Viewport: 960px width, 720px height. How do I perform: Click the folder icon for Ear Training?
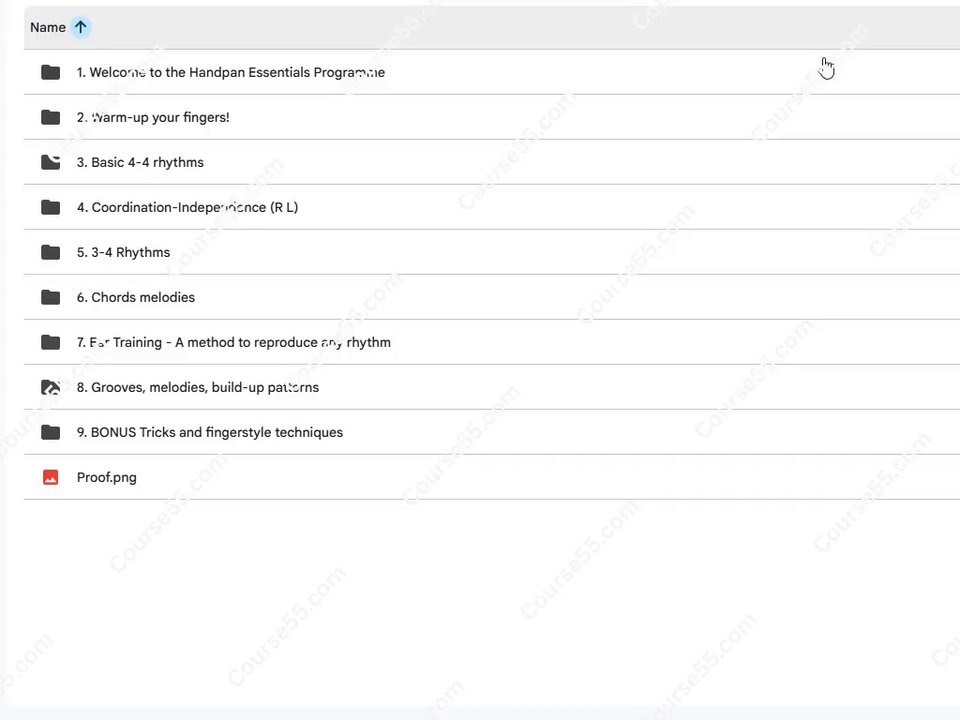51,342
